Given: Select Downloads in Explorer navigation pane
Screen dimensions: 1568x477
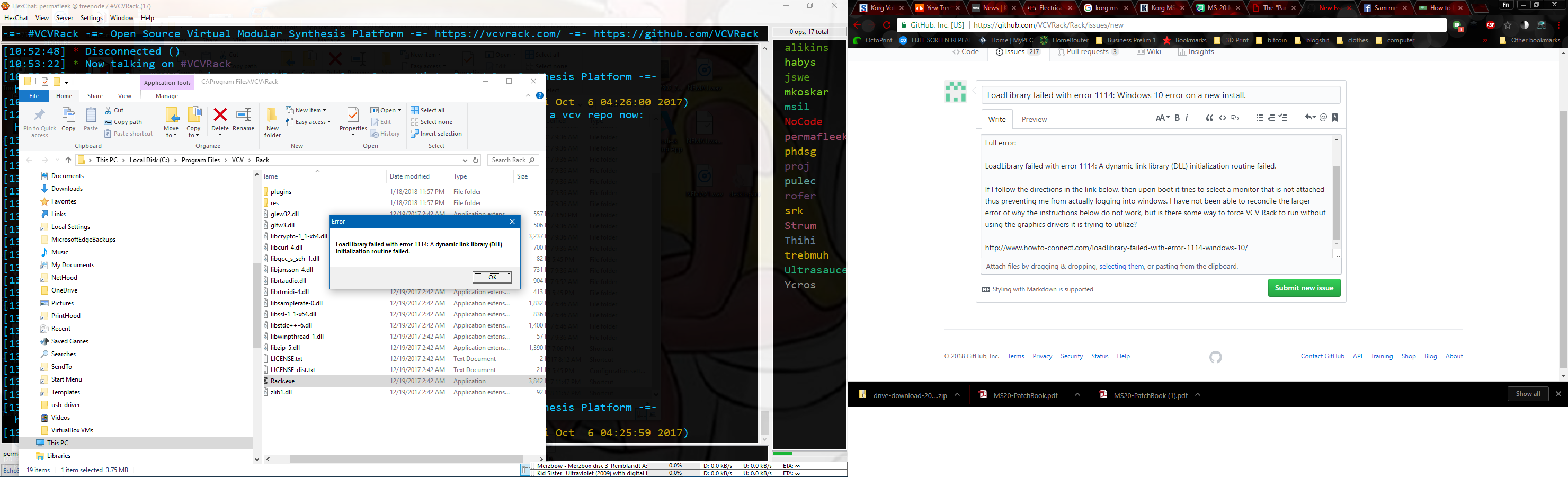Looking at the screenshot, I should [x=66, y=189].
